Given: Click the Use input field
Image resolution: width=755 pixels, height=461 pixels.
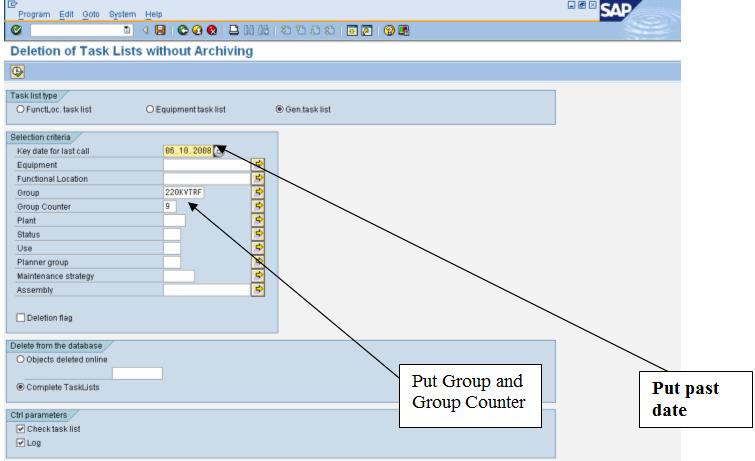Looking at the screenshot, I should pyautogui.click(x=172, y=249).
